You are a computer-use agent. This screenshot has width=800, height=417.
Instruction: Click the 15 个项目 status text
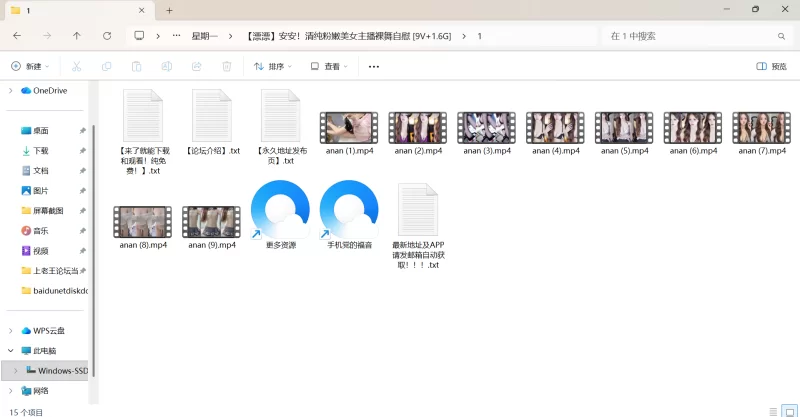click(26, 412)
